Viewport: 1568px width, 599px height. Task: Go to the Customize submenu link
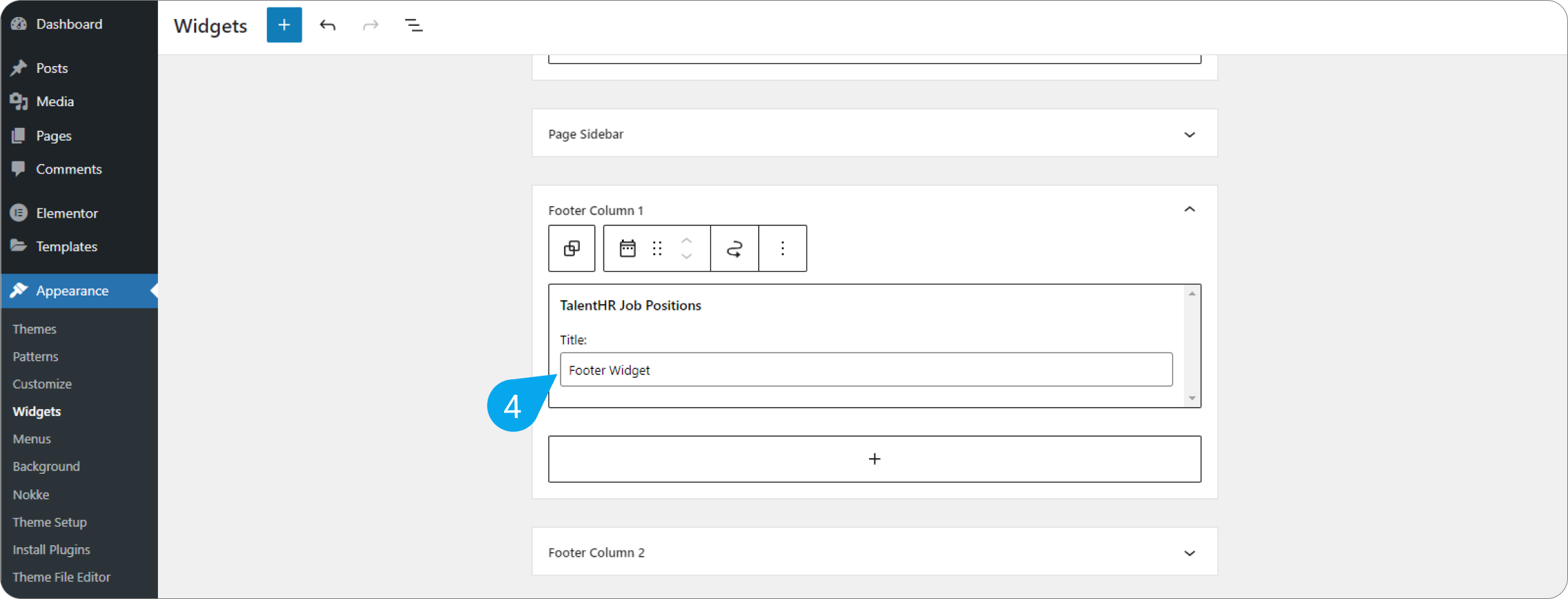pos(42,384)
